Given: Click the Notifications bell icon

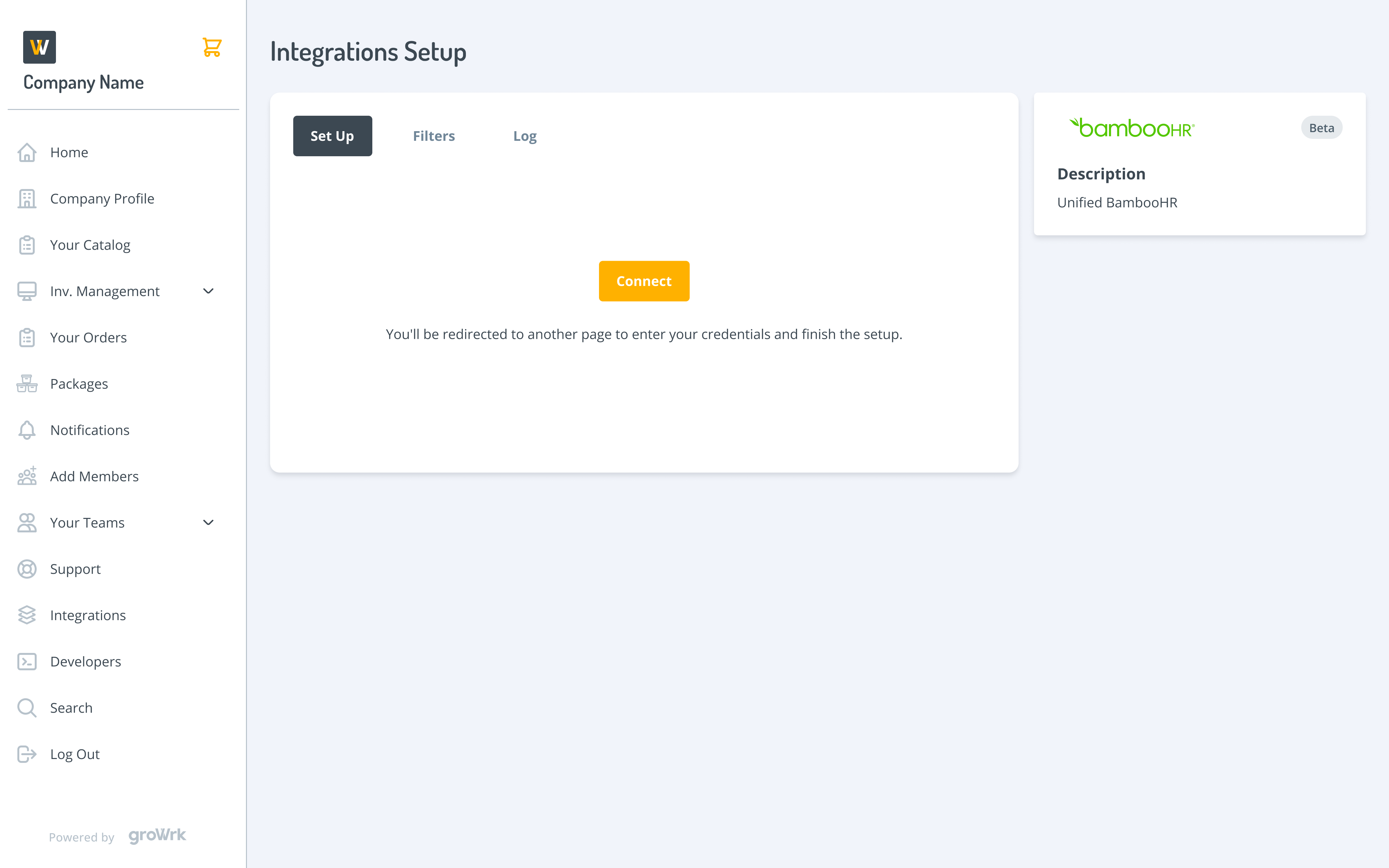Looking at the screenshot, I should coord(27,430).
